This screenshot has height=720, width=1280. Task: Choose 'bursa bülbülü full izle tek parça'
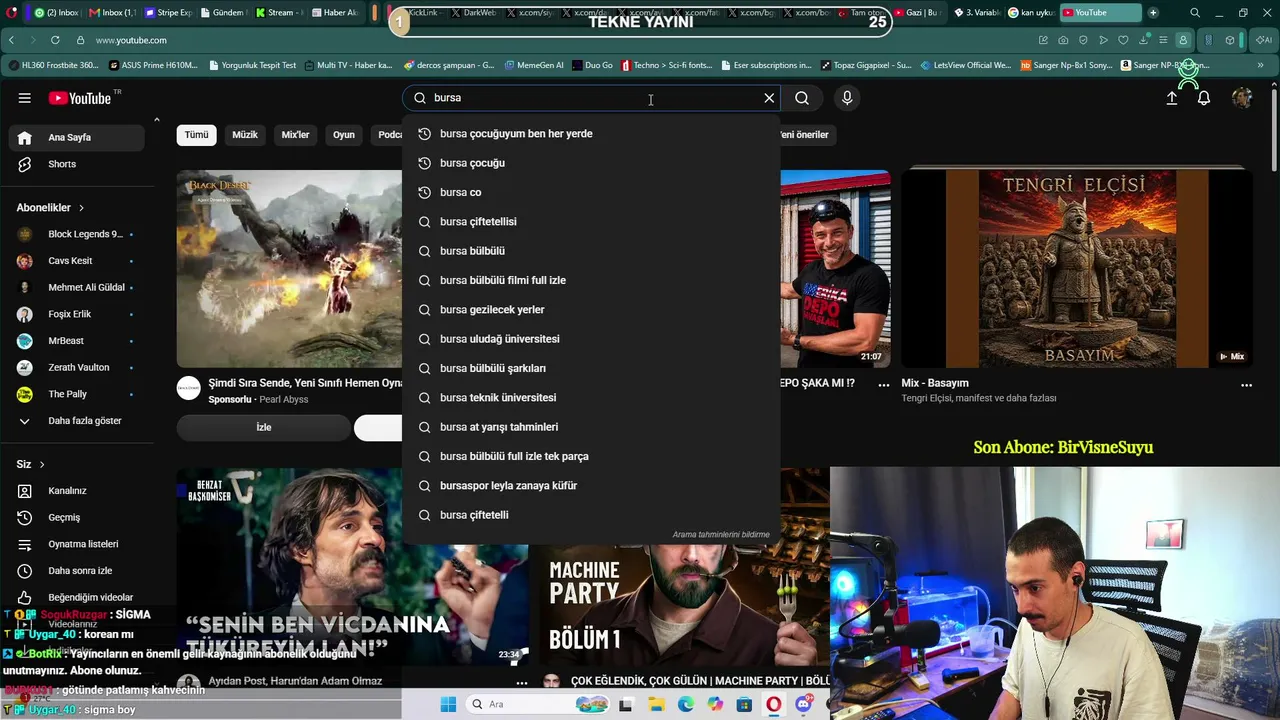591,456
